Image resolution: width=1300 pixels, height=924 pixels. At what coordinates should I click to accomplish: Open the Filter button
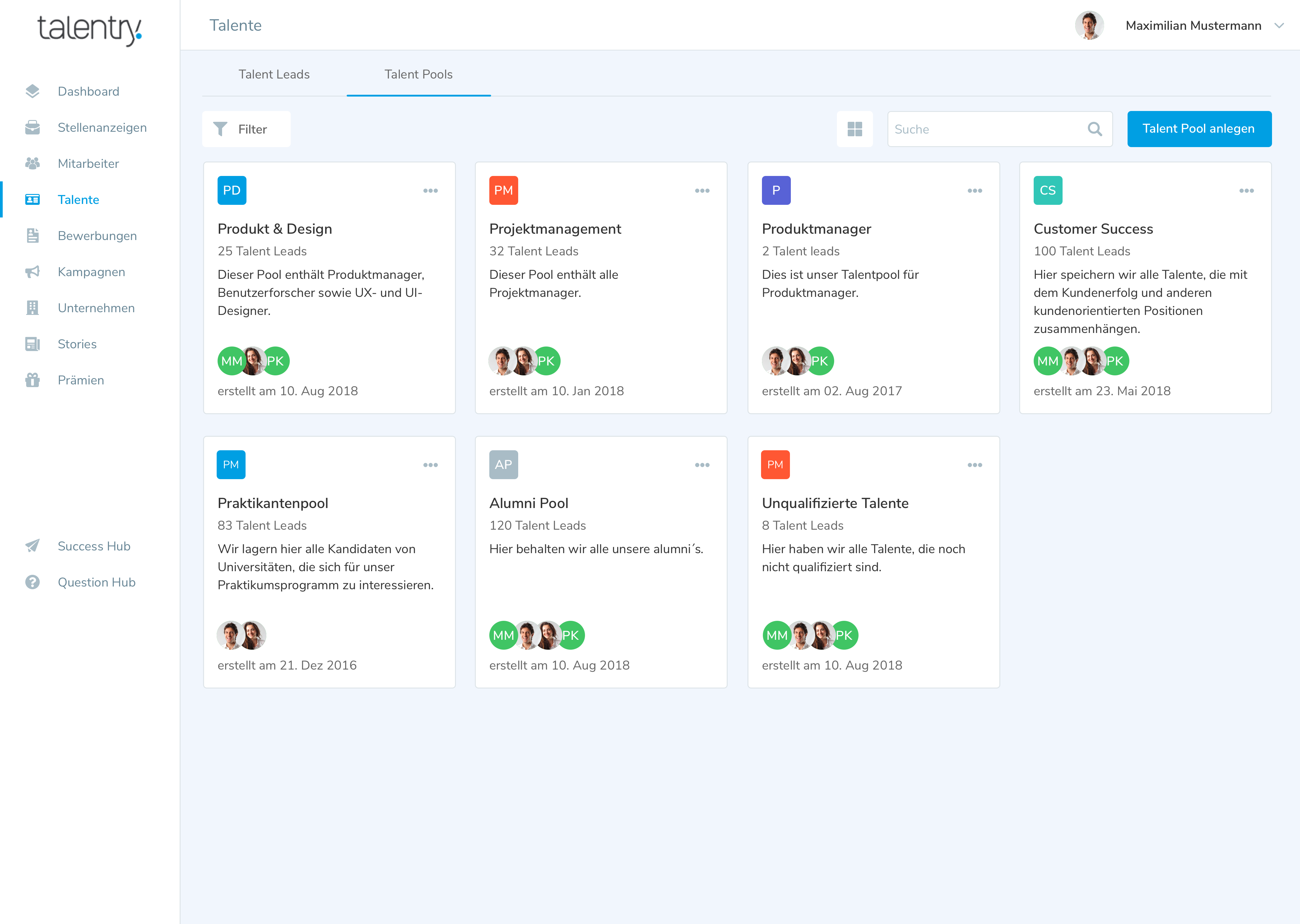point(246,129)
